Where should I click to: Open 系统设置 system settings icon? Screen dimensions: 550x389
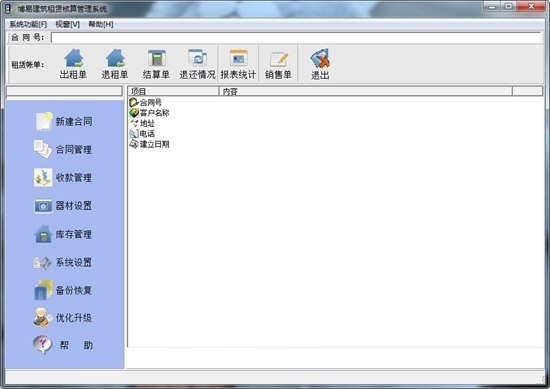pos(43,262)
